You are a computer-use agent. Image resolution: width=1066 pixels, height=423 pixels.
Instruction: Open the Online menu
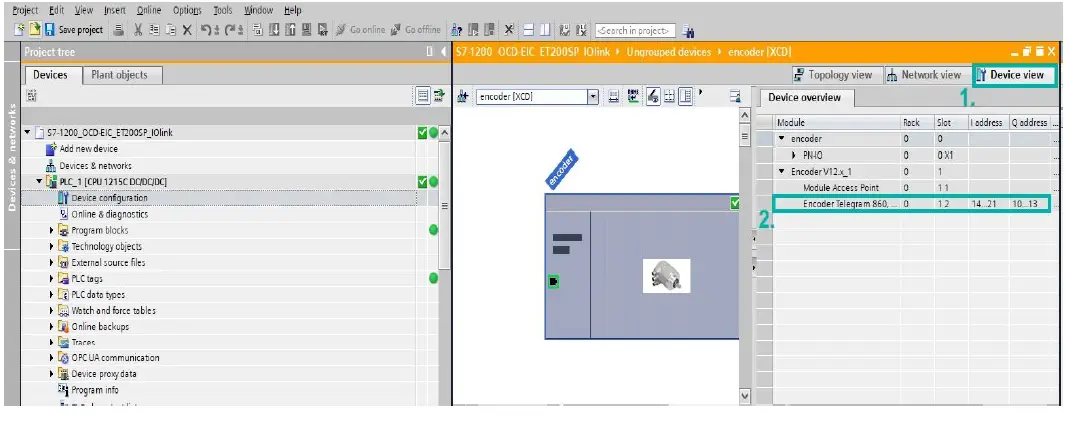pyautogui.click(x=149, y=10)
